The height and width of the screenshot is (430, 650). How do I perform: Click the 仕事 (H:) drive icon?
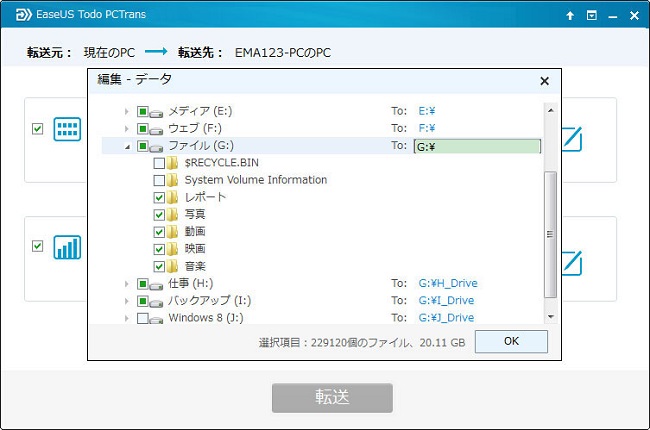tap(156, 286)
